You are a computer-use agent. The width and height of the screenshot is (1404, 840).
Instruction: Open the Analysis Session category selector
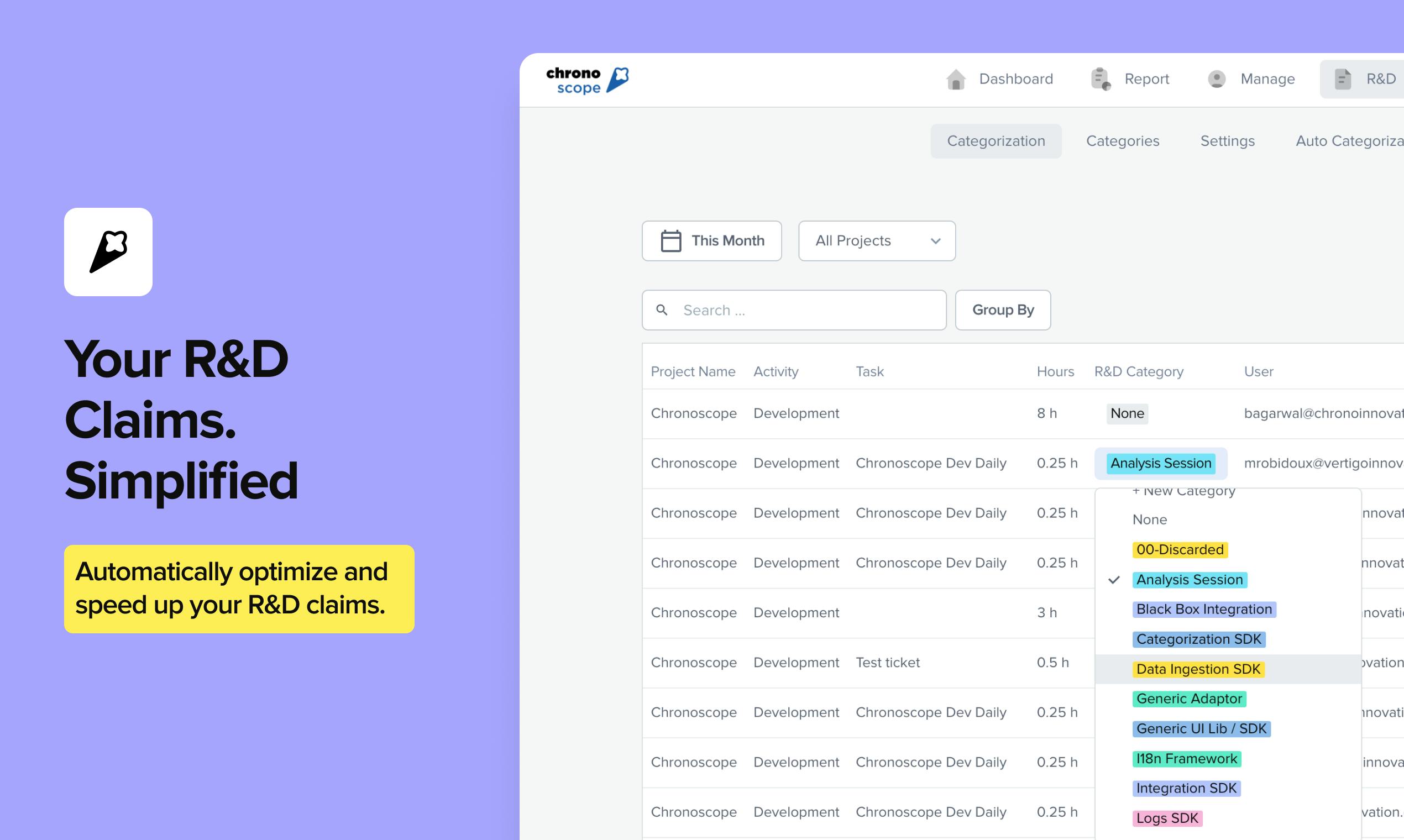click(x=1160, y=463)
